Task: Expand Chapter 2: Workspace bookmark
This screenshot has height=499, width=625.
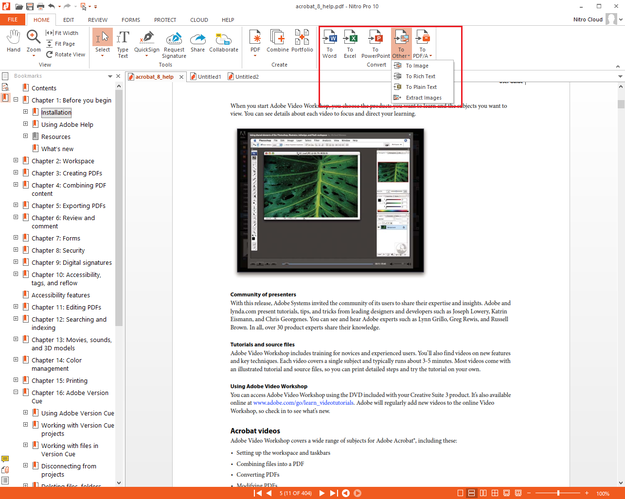Action: click(16, 160)
